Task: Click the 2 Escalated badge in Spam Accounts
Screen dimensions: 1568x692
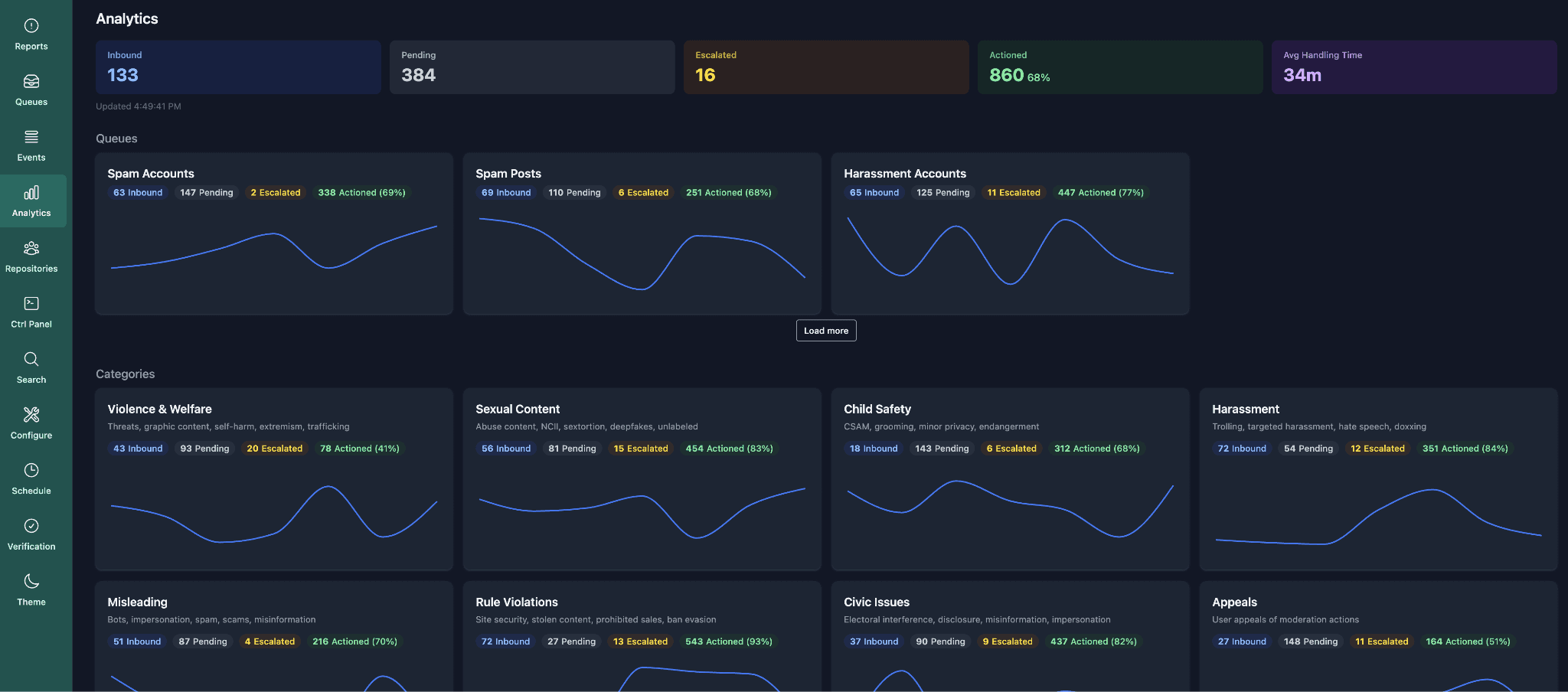Action: pos(276,193)
